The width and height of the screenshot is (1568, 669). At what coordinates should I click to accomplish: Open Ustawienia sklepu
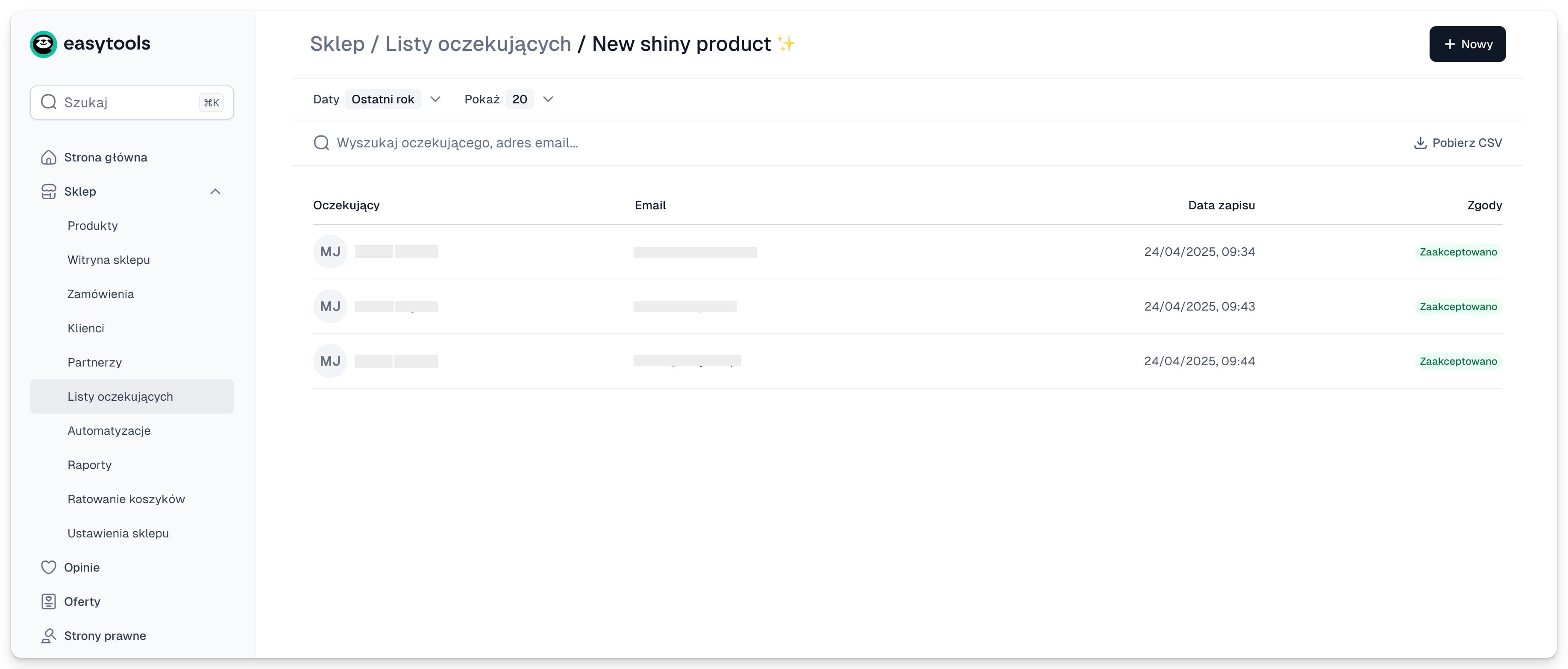click(132, 533)
